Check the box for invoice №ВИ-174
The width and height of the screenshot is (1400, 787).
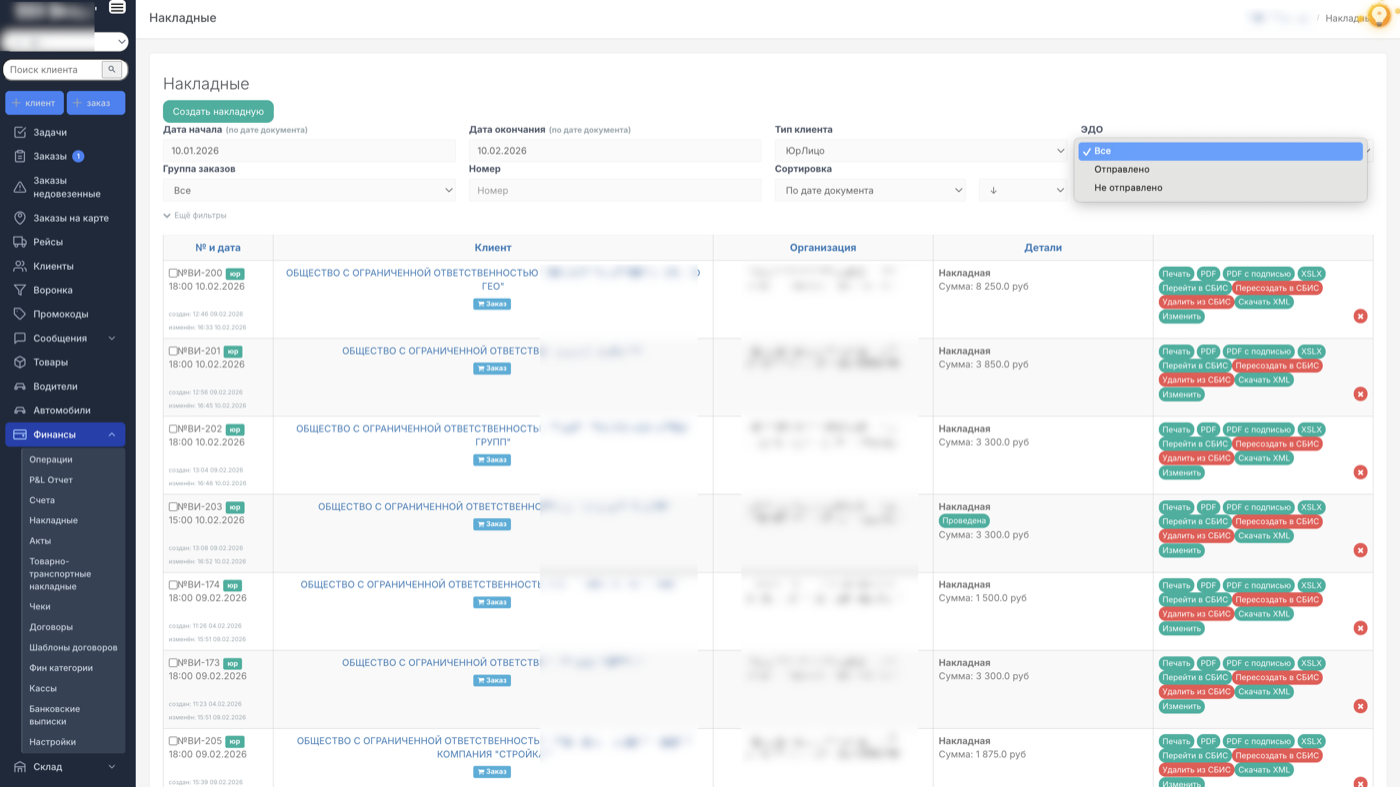click(x=173, y=585)
